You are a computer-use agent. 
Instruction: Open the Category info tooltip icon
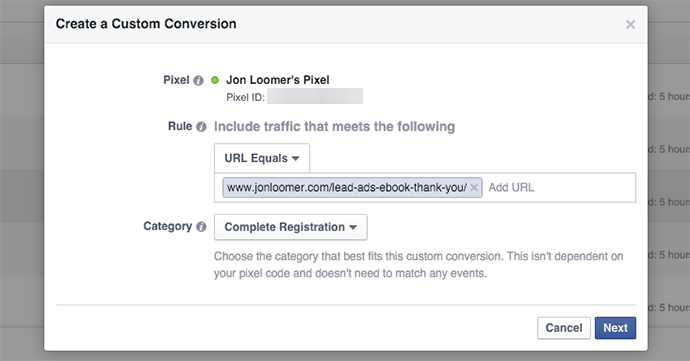tap(201, 227)
